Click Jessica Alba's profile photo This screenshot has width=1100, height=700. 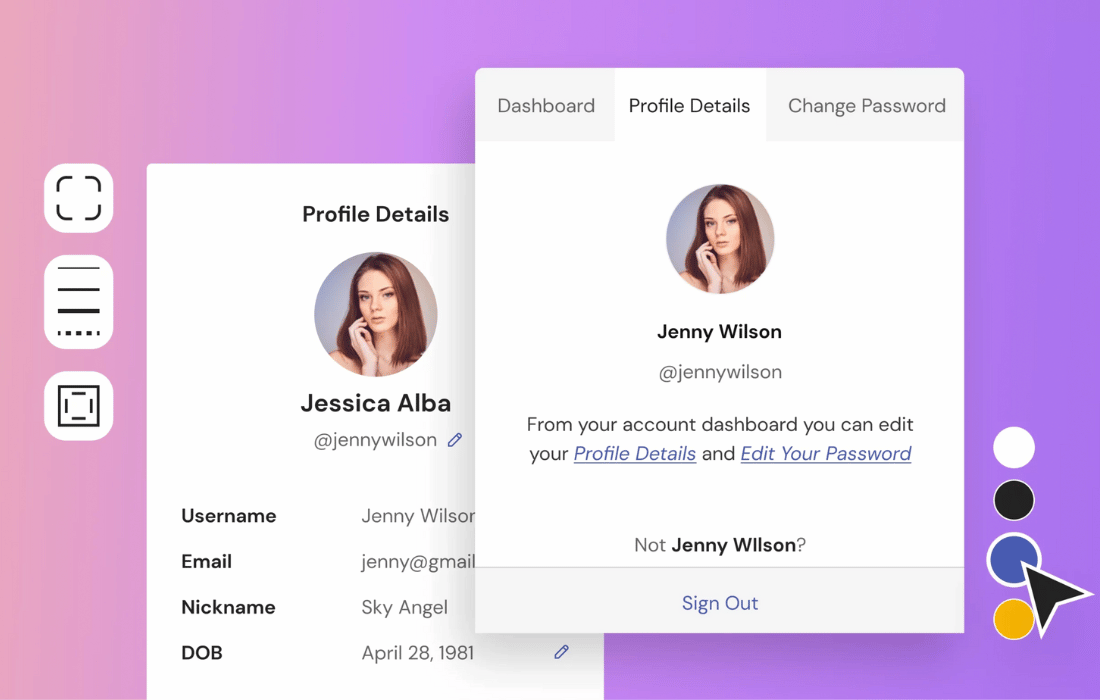click(x=376, y=314)
